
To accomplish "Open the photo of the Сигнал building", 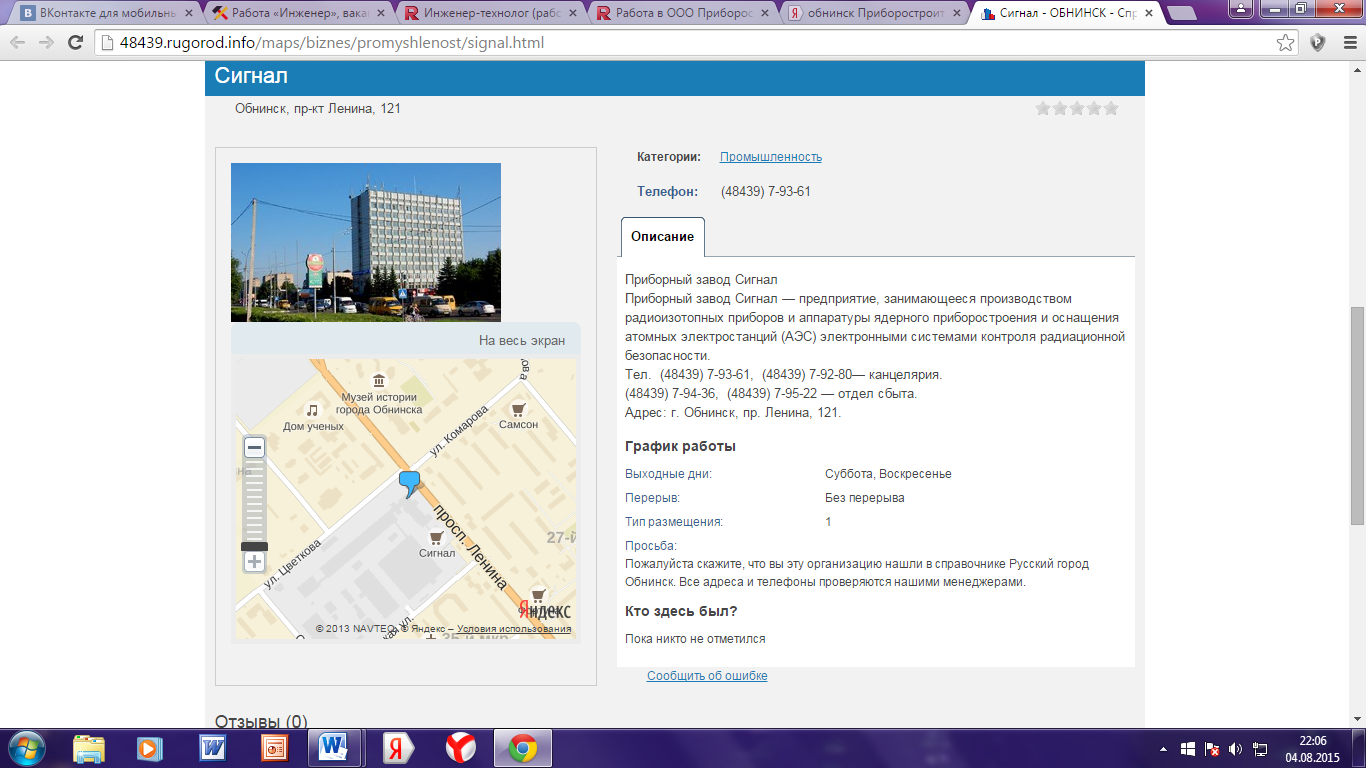I will pos(366,242).
